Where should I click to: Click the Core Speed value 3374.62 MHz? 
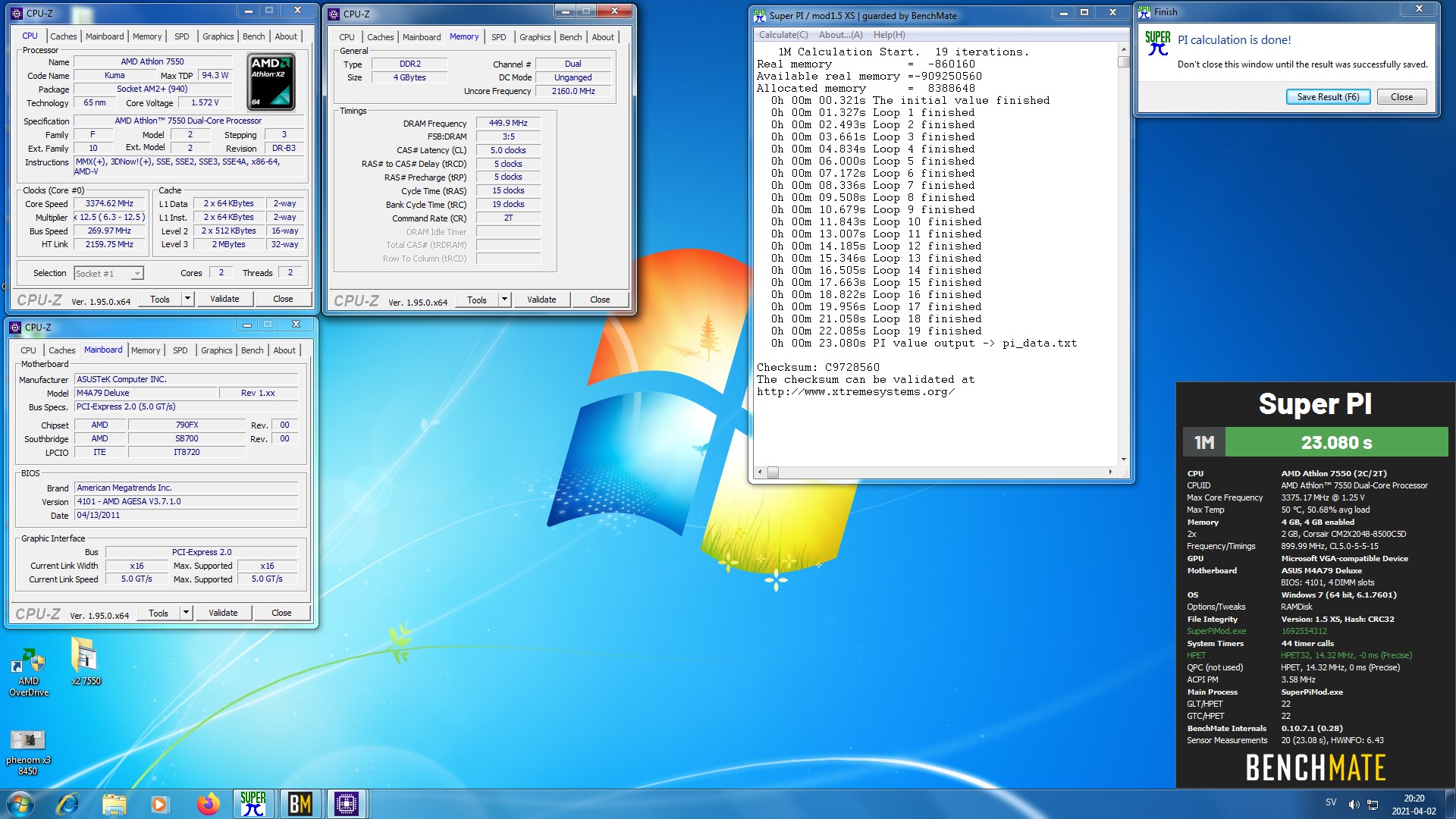pyautogui.click(x=109, y=204)
